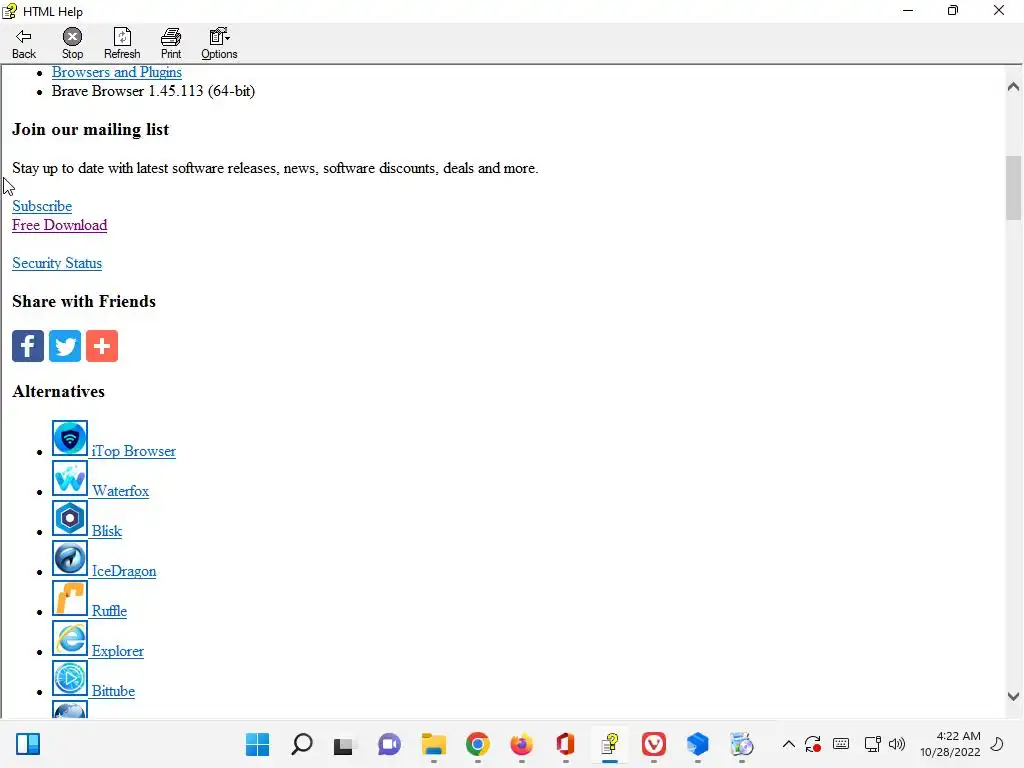
Task: Click the Bittube play icon
Action: pyautogui.click(x=70, y=679)
